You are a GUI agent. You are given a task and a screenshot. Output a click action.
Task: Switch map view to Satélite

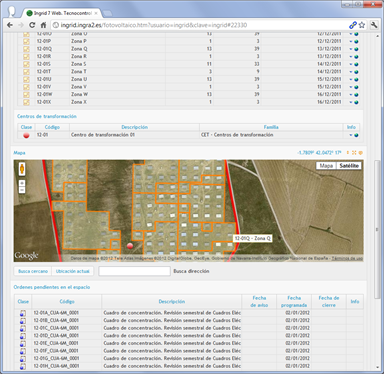349,166
